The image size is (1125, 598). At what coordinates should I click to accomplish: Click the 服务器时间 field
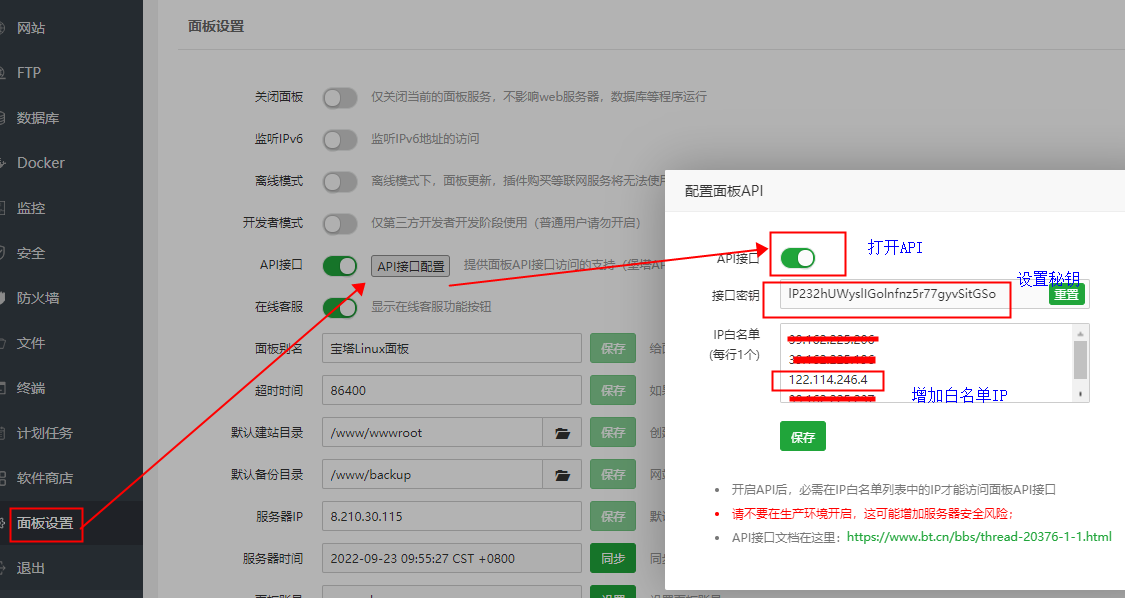[451, 559]
